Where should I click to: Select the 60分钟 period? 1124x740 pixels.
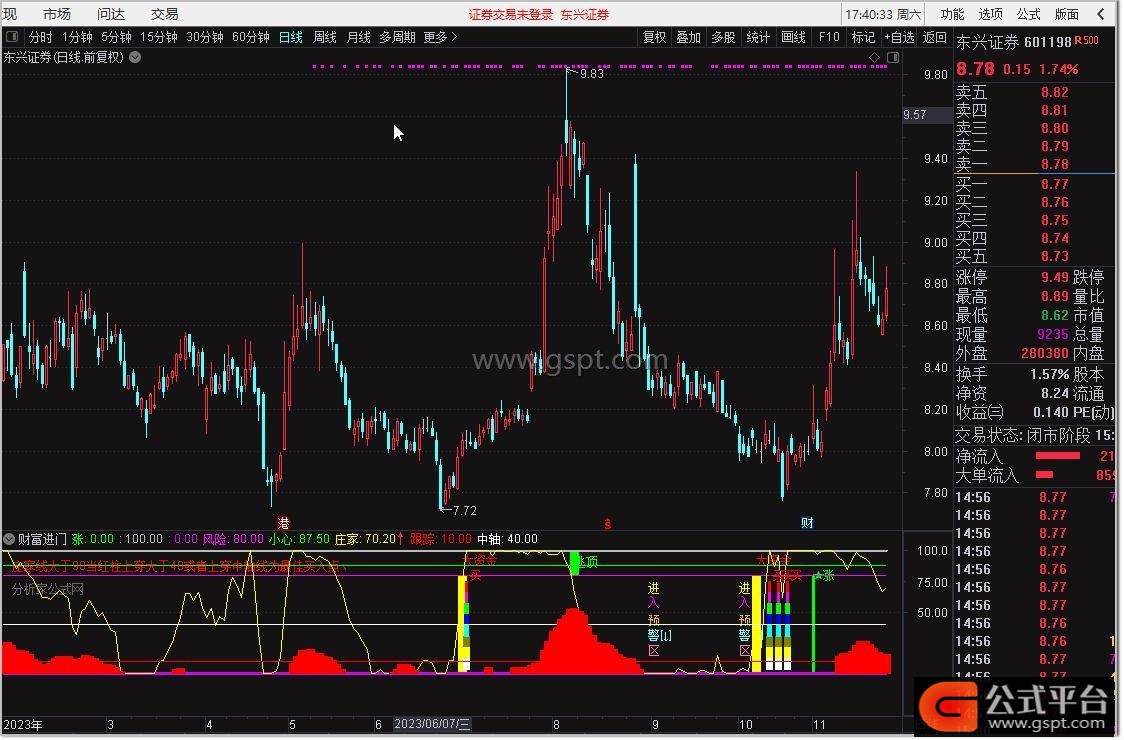coord(251,37)
